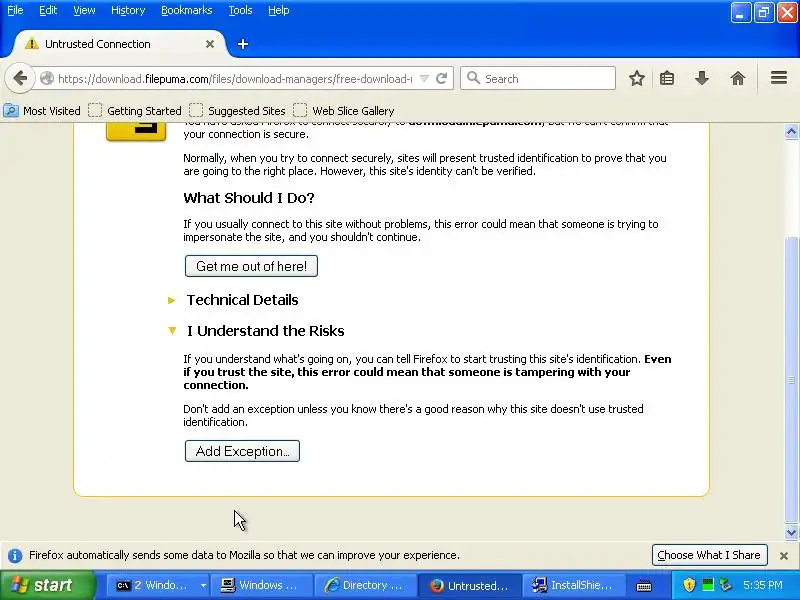Viewport: 800px width, 600px height.
Task: Open the History menu
Action: [x=128, y=10]
